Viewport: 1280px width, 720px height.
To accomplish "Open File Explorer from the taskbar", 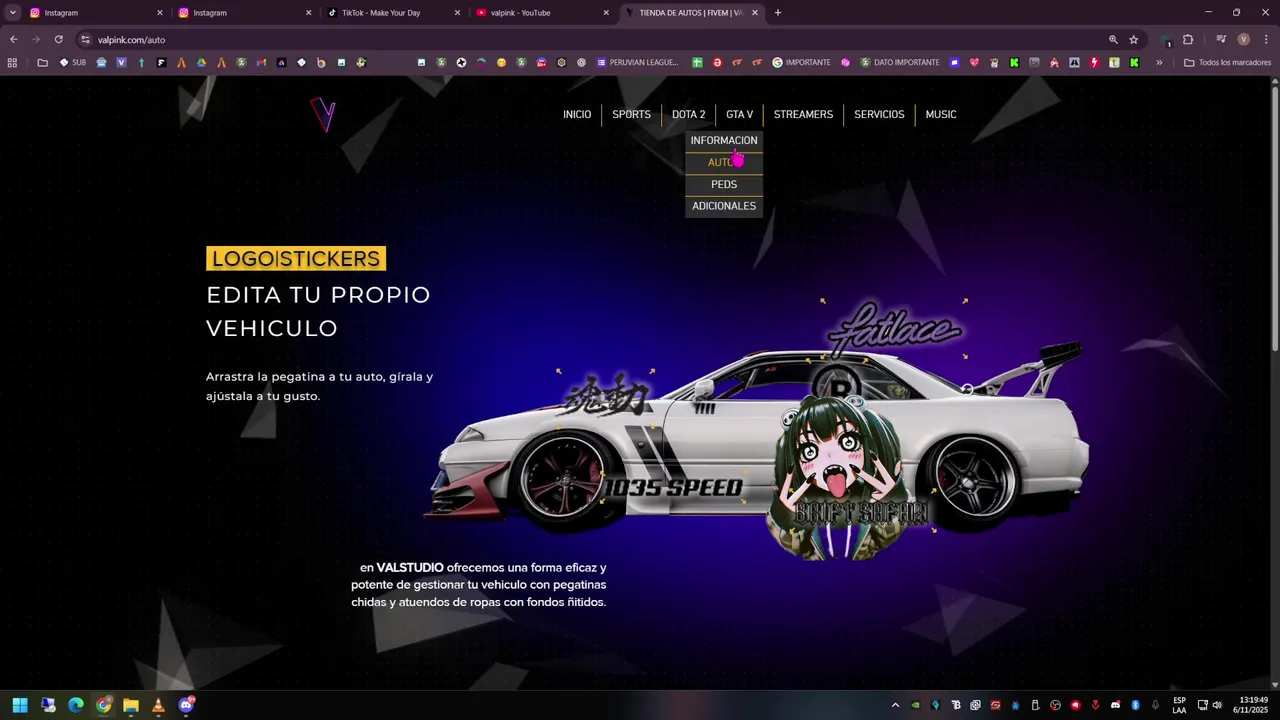I will click(131, 705).
